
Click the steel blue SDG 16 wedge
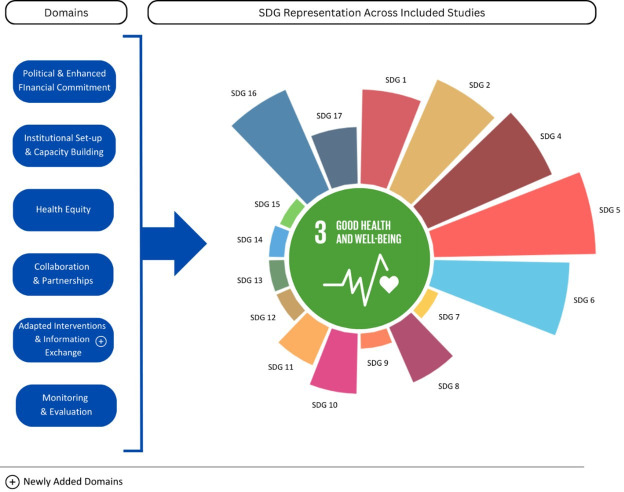point(281,145)
